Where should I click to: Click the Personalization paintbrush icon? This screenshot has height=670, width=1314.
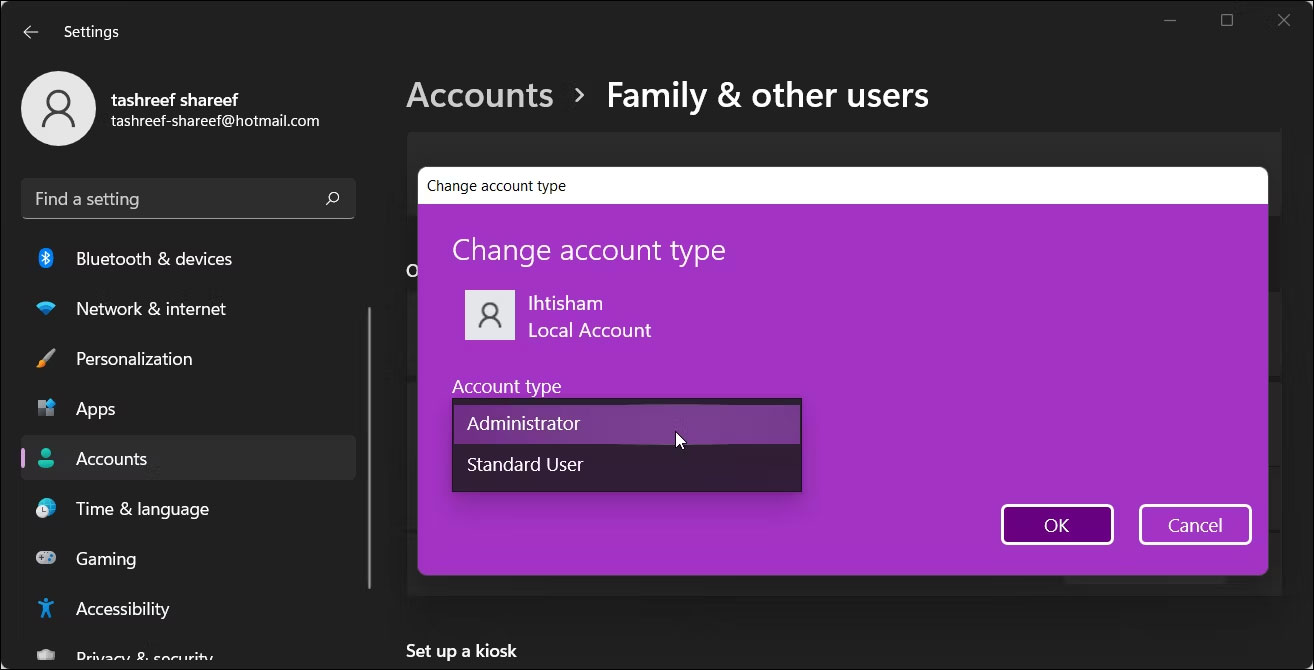pos(46,359)
